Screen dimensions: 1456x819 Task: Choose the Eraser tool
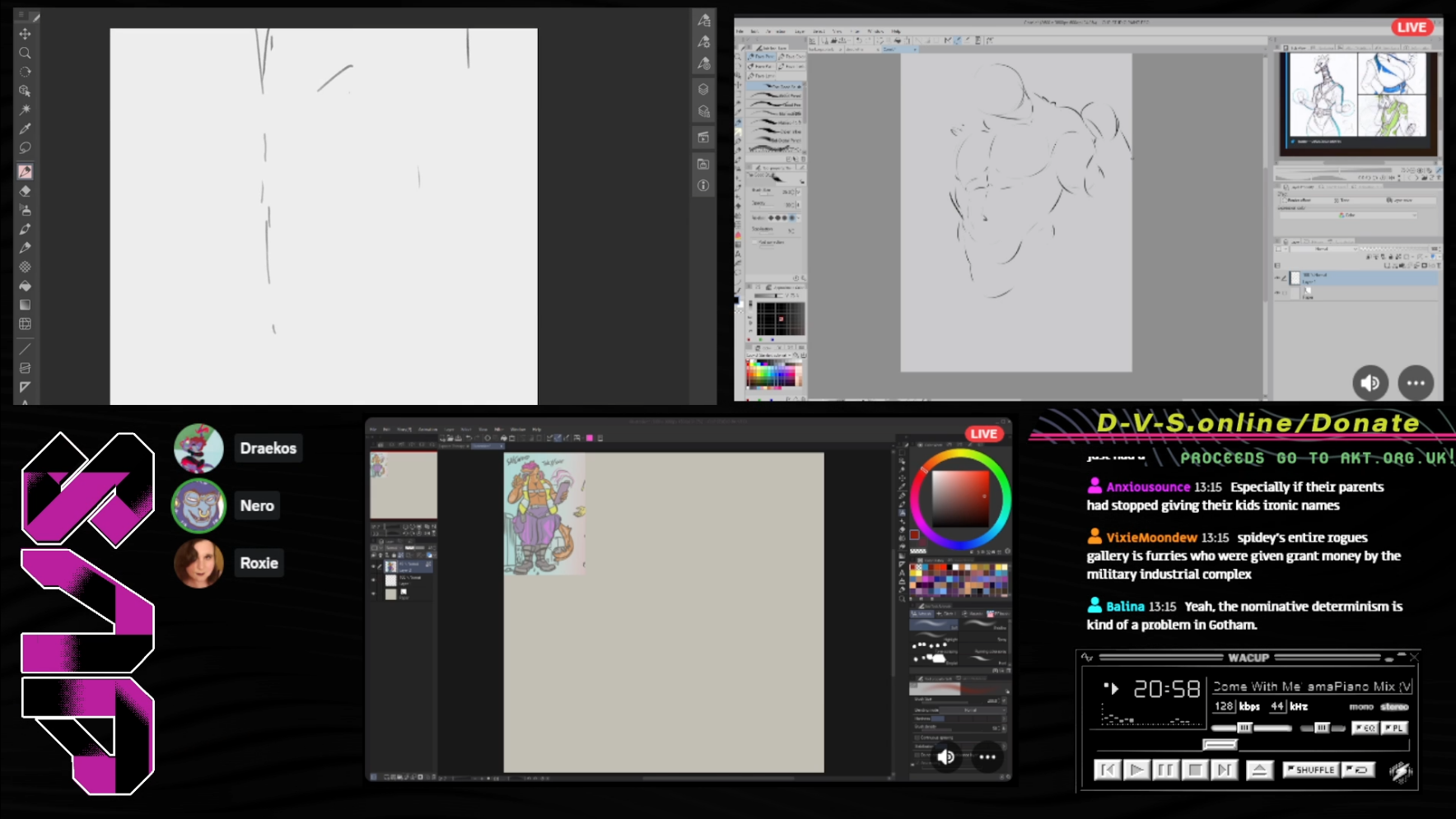click(x=25, y=191)
